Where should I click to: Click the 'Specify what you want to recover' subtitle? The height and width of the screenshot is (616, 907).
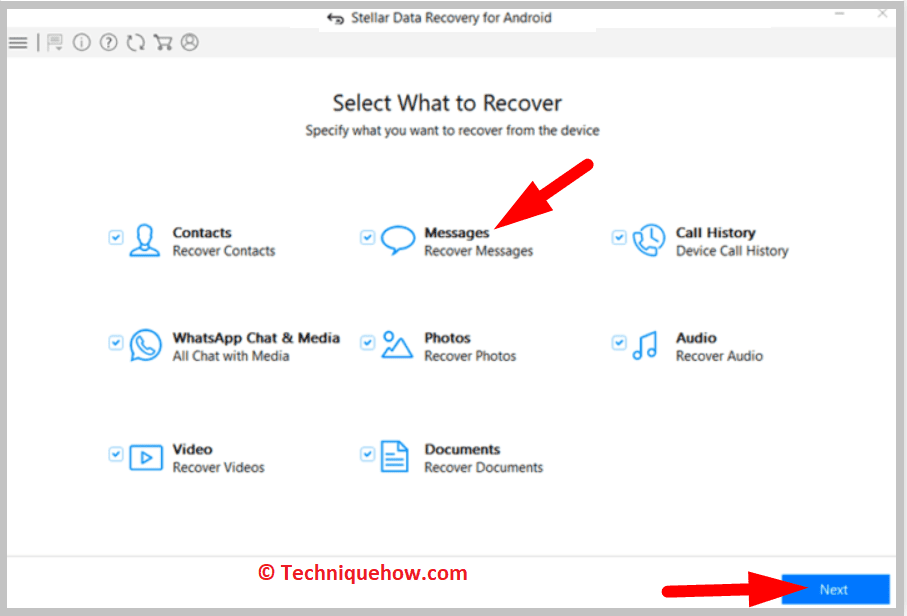(452, 131)
